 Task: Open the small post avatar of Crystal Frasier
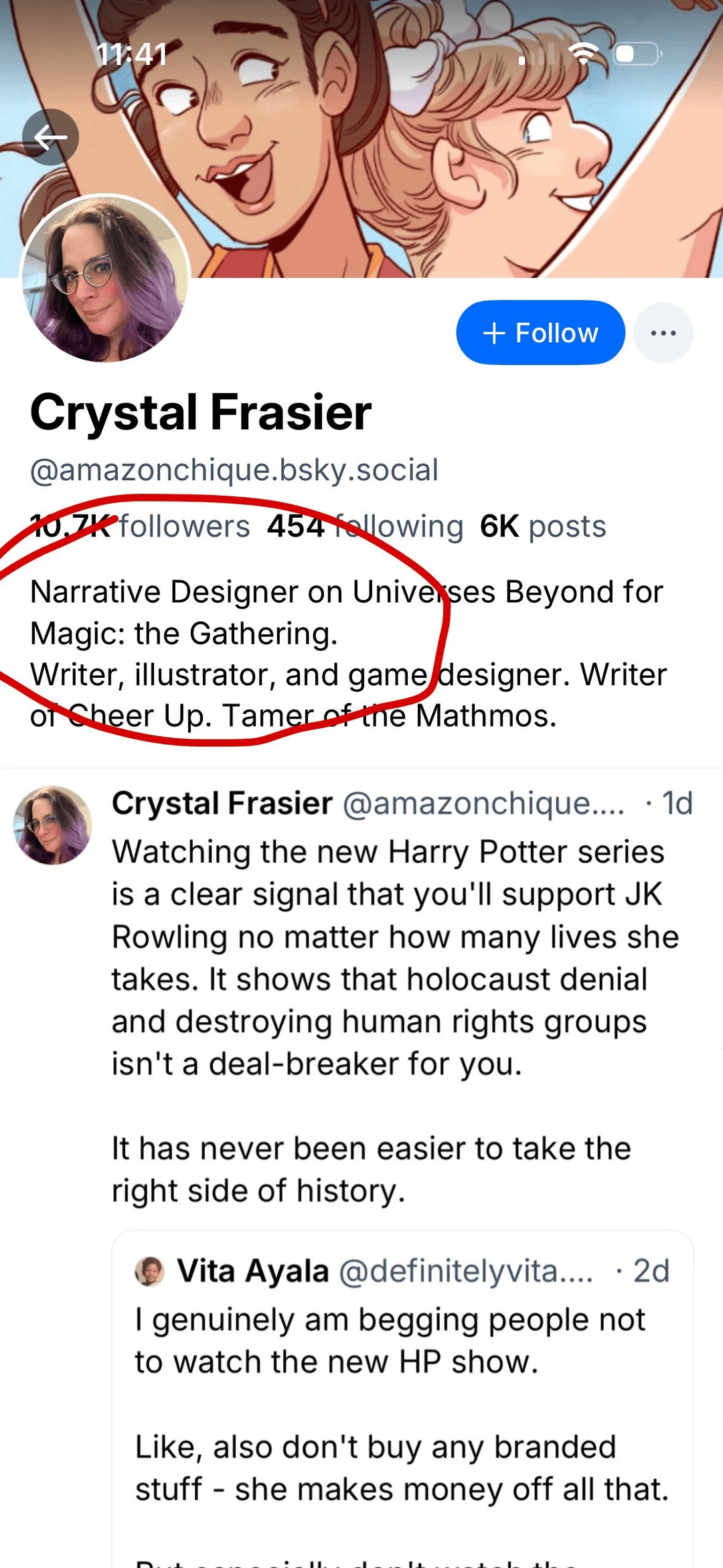(53, 825)
